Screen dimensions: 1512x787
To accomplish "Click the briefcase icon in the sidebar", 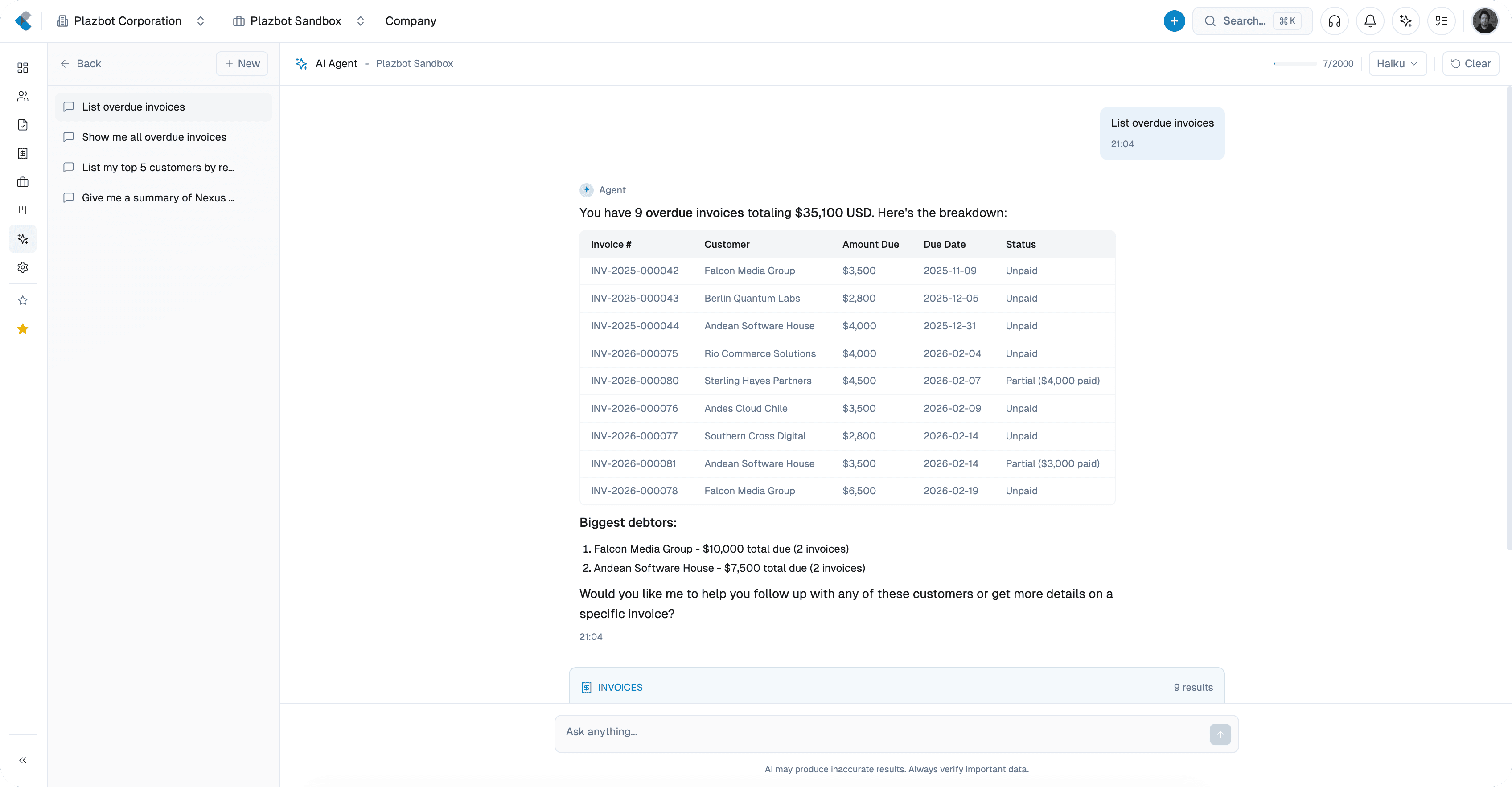I will tap(22, 182).
